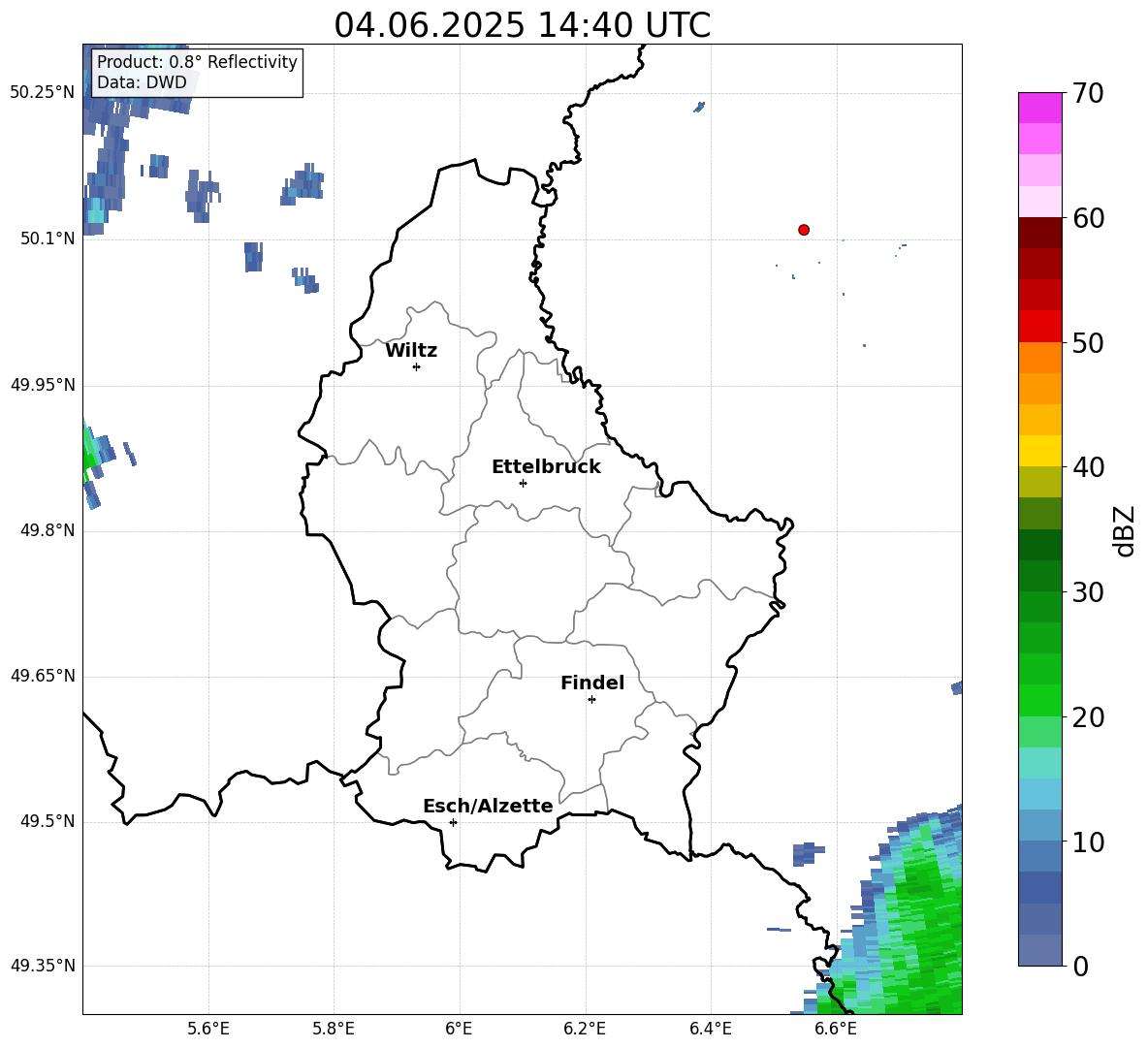Click latitude label 49.8°N
The image size is (1148, 1048).
click(x=48, y=529)
